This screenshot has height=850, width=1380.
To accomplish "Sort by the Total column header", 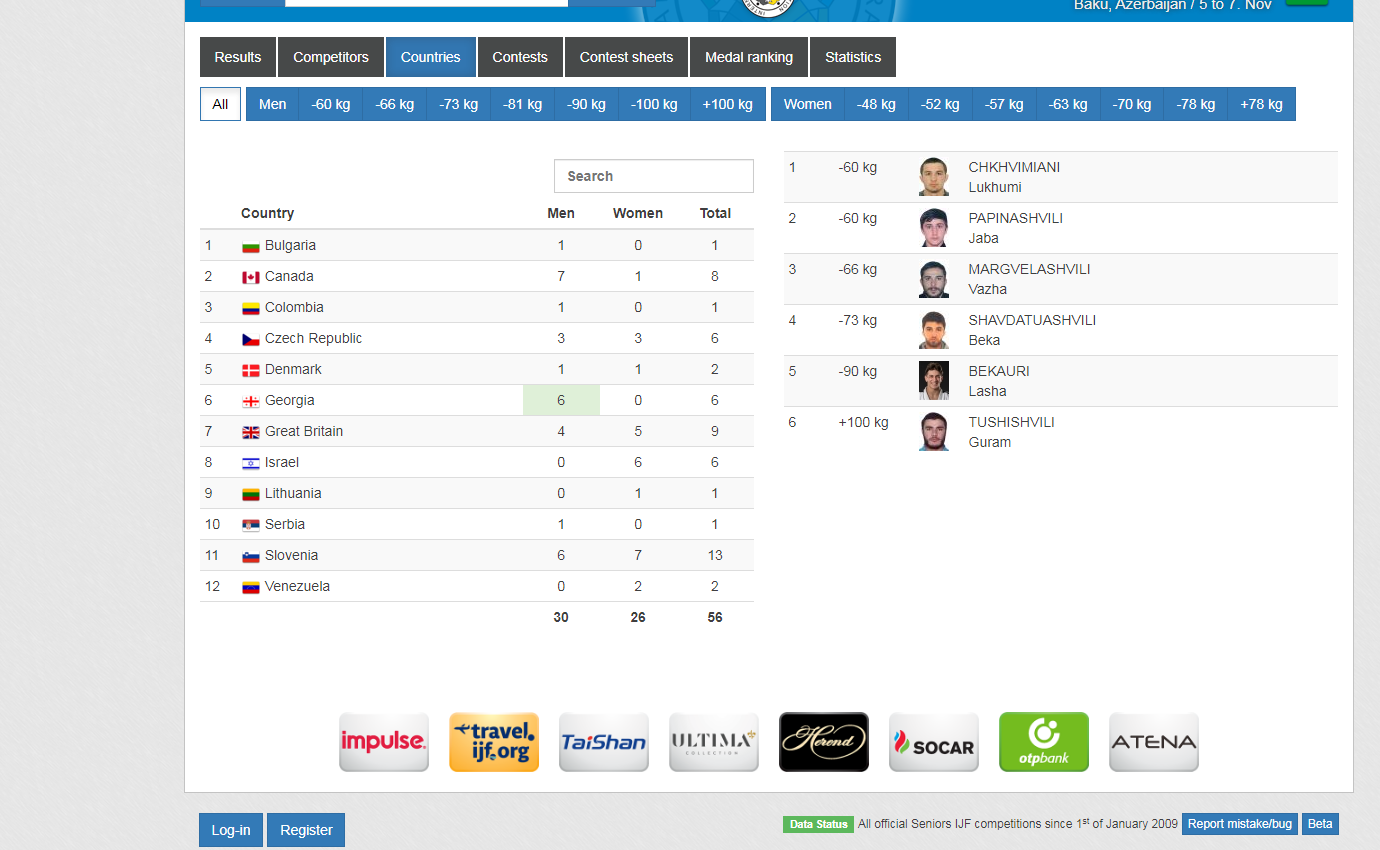I will 715,213.
